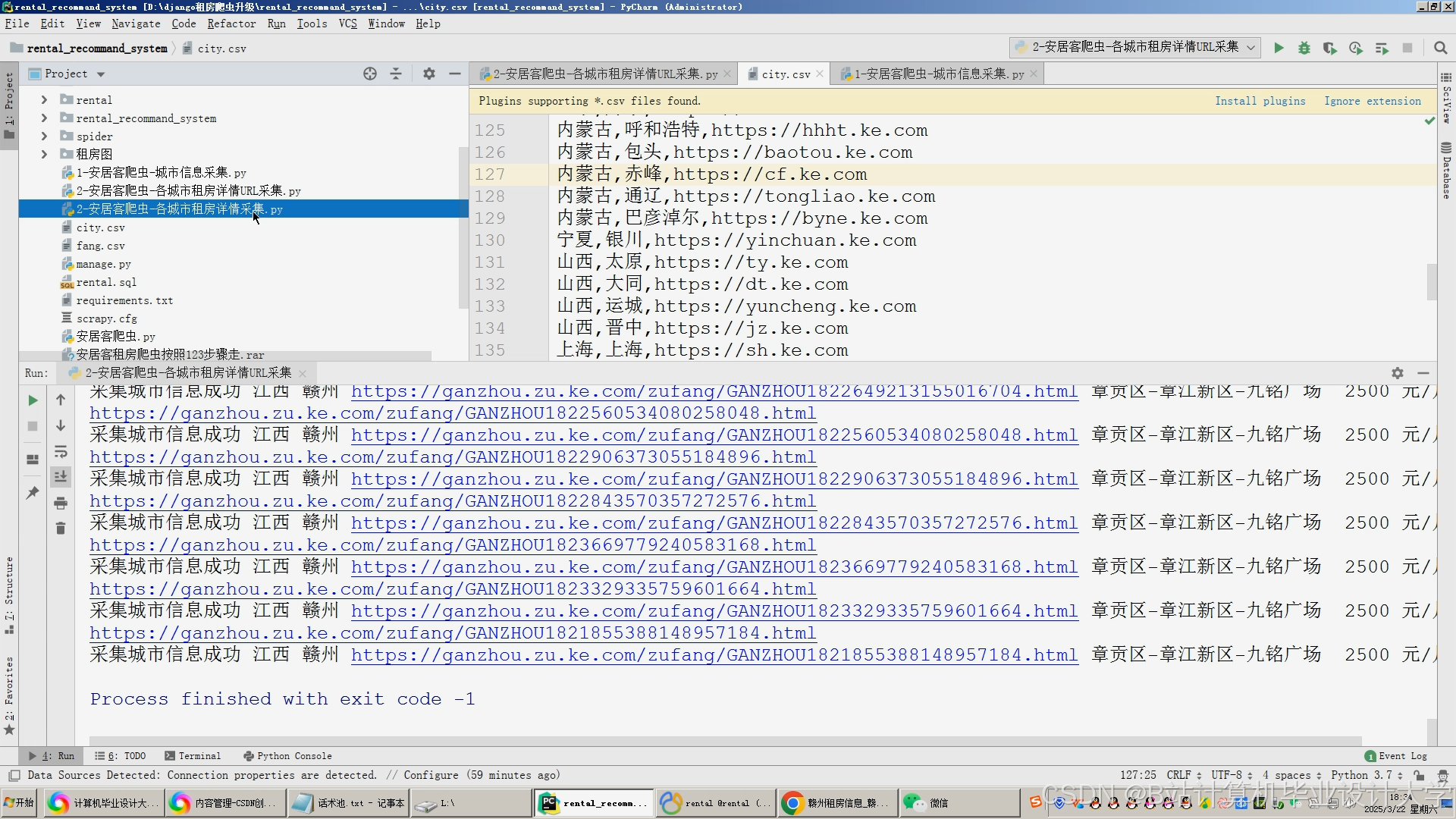Rerun the script from the Run panel

[x=32, y=400]
